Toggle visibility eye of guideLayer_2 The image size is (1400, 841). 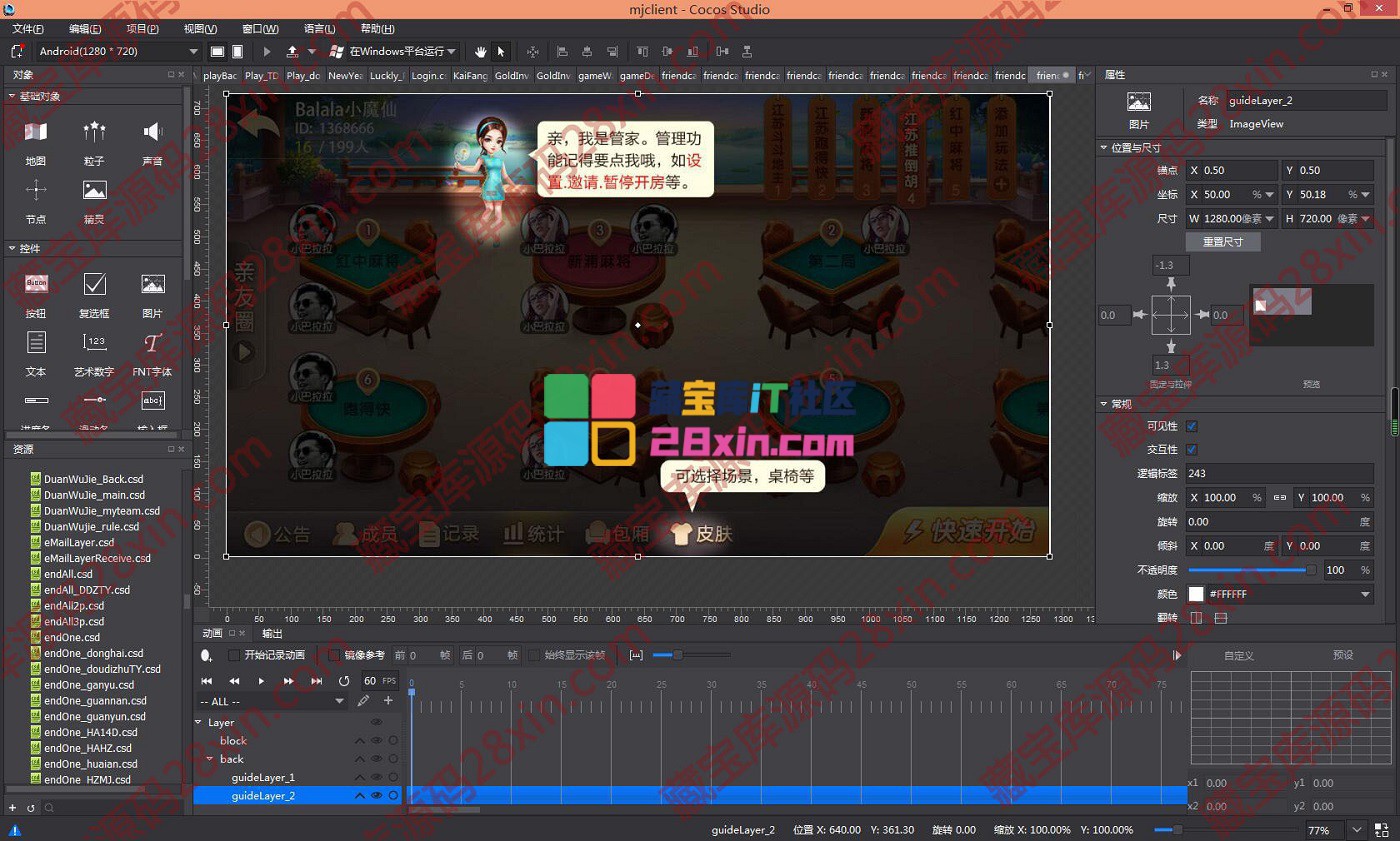click(x=377, y=796)
